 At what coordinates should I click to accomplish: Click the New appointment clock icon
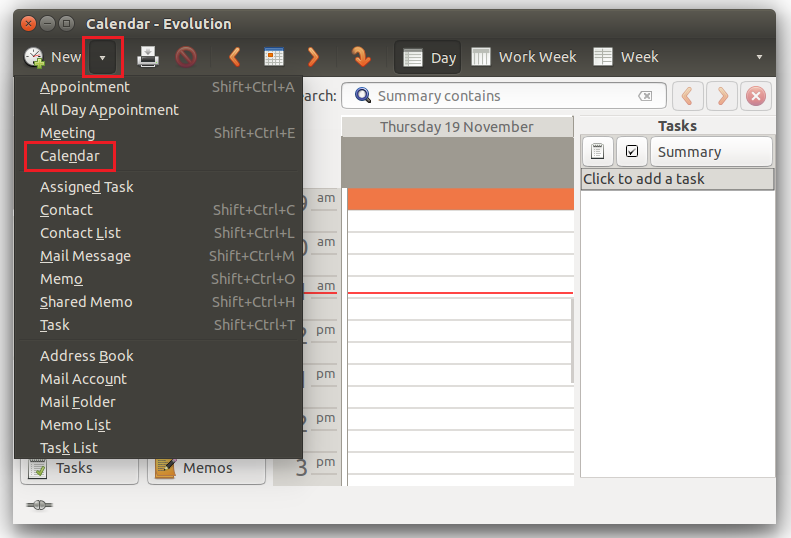pos(34,57)
